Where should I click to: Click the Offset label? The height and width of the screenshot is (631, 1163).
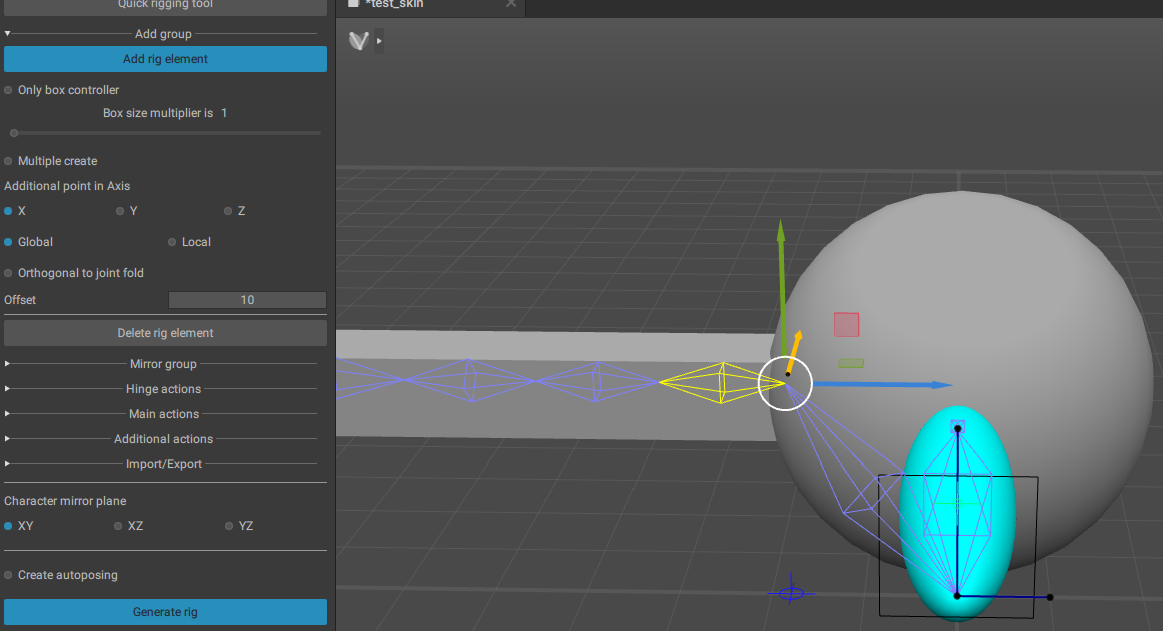[x=20, y=300]
